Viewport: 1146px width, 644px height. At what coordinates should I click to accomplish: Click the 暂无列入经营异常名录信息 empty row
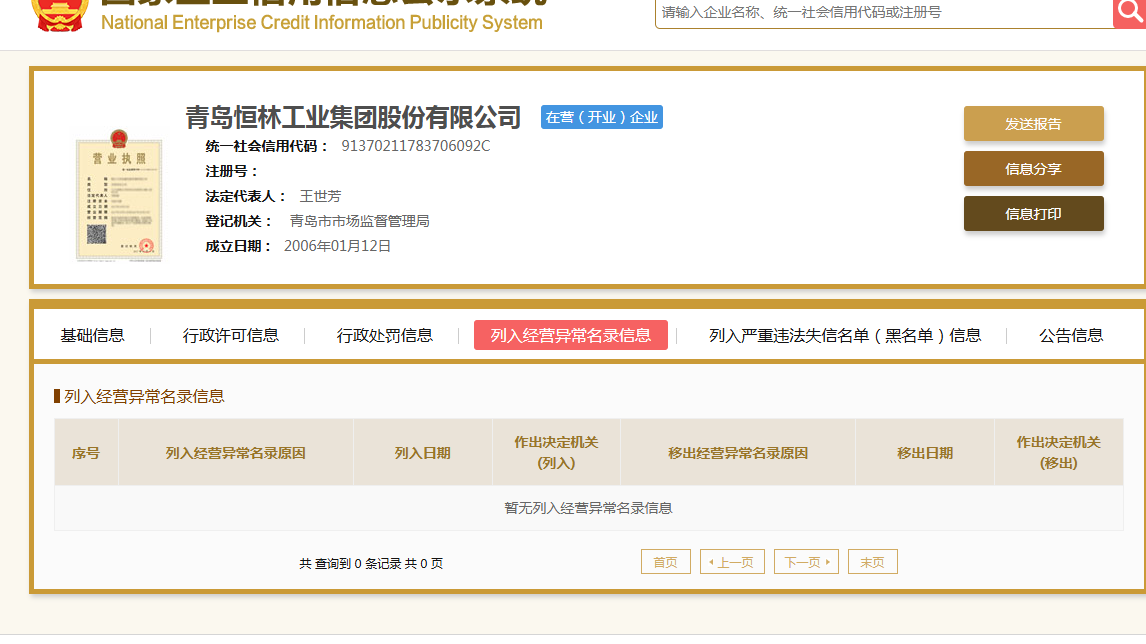(588, 508)
